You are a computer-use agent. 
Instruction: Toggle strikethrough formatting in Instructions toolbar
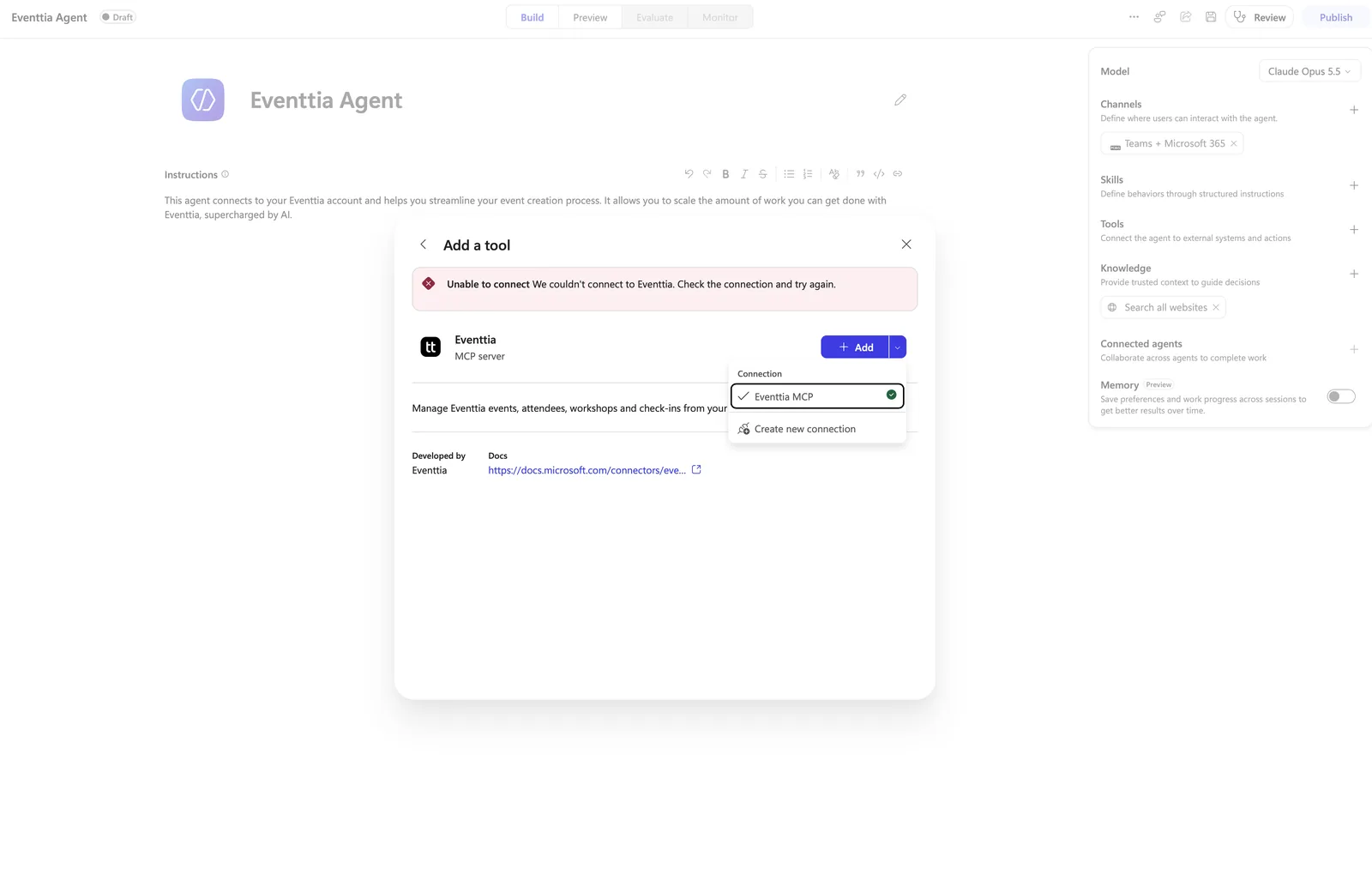click(763, 174)
